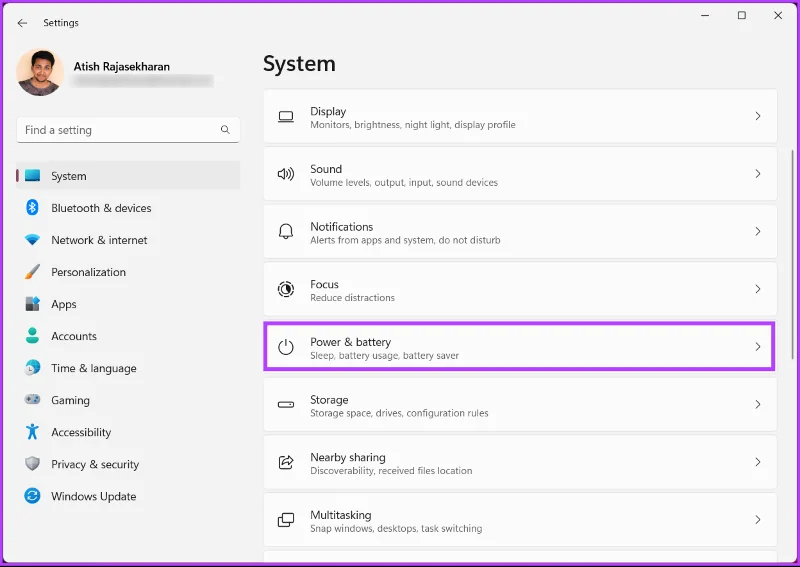Expand Multitasking row chevron

758,520
